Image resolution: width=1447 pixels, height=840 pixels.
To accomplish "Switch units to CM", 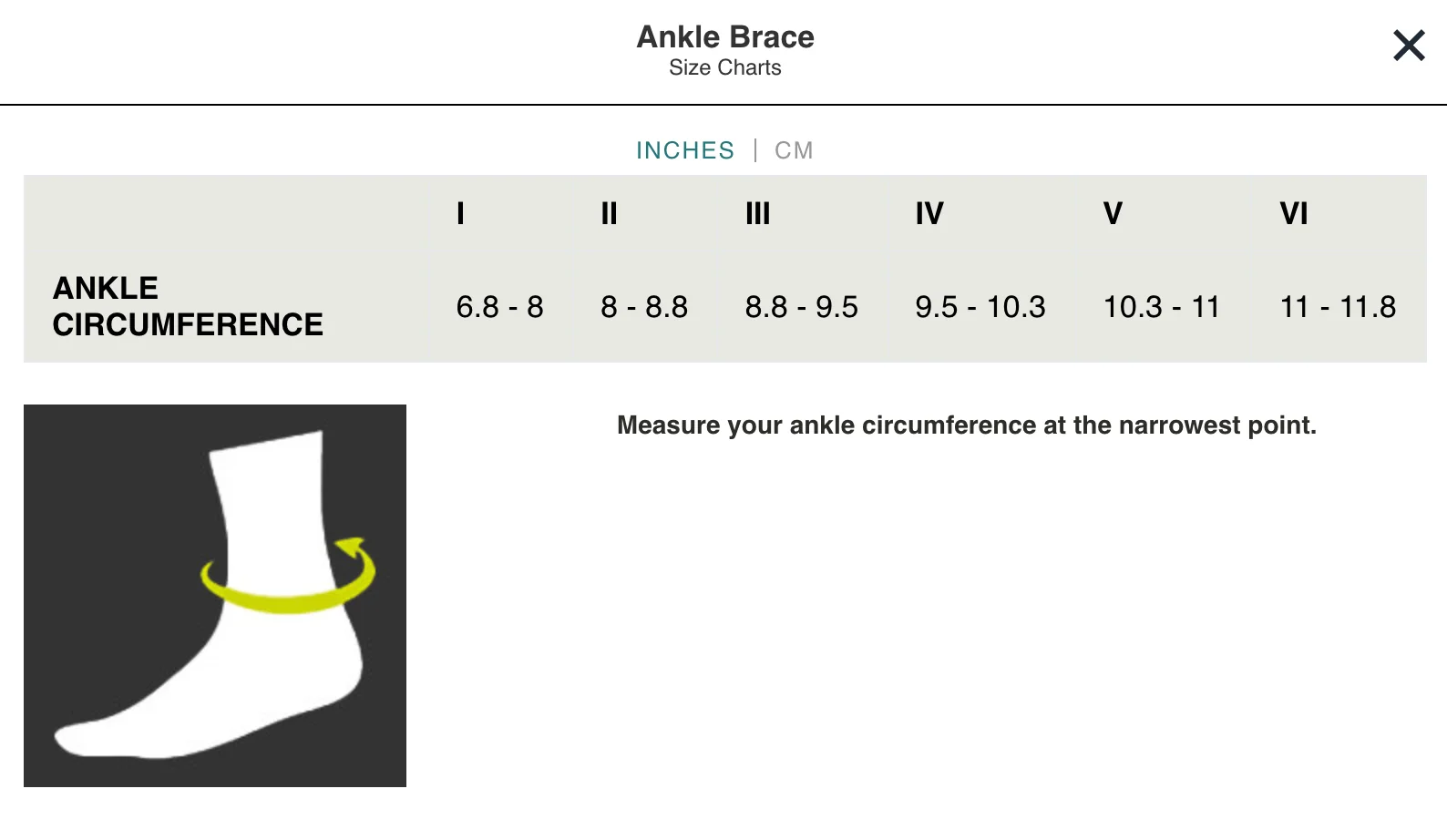I will coord(794,150).
